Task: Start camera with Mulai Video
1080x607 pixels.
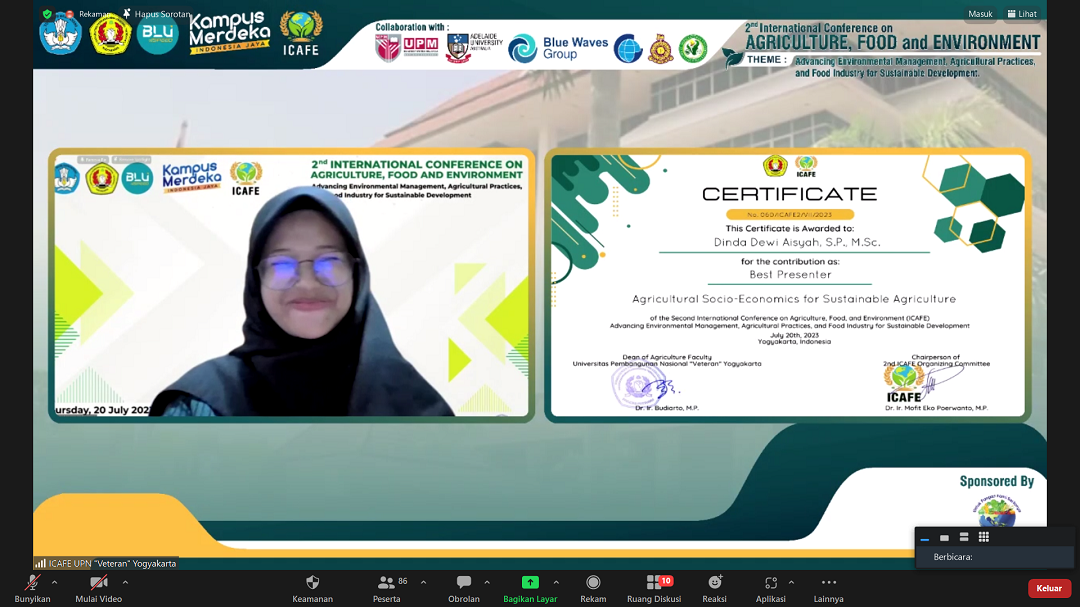Action: click(98, 589)
